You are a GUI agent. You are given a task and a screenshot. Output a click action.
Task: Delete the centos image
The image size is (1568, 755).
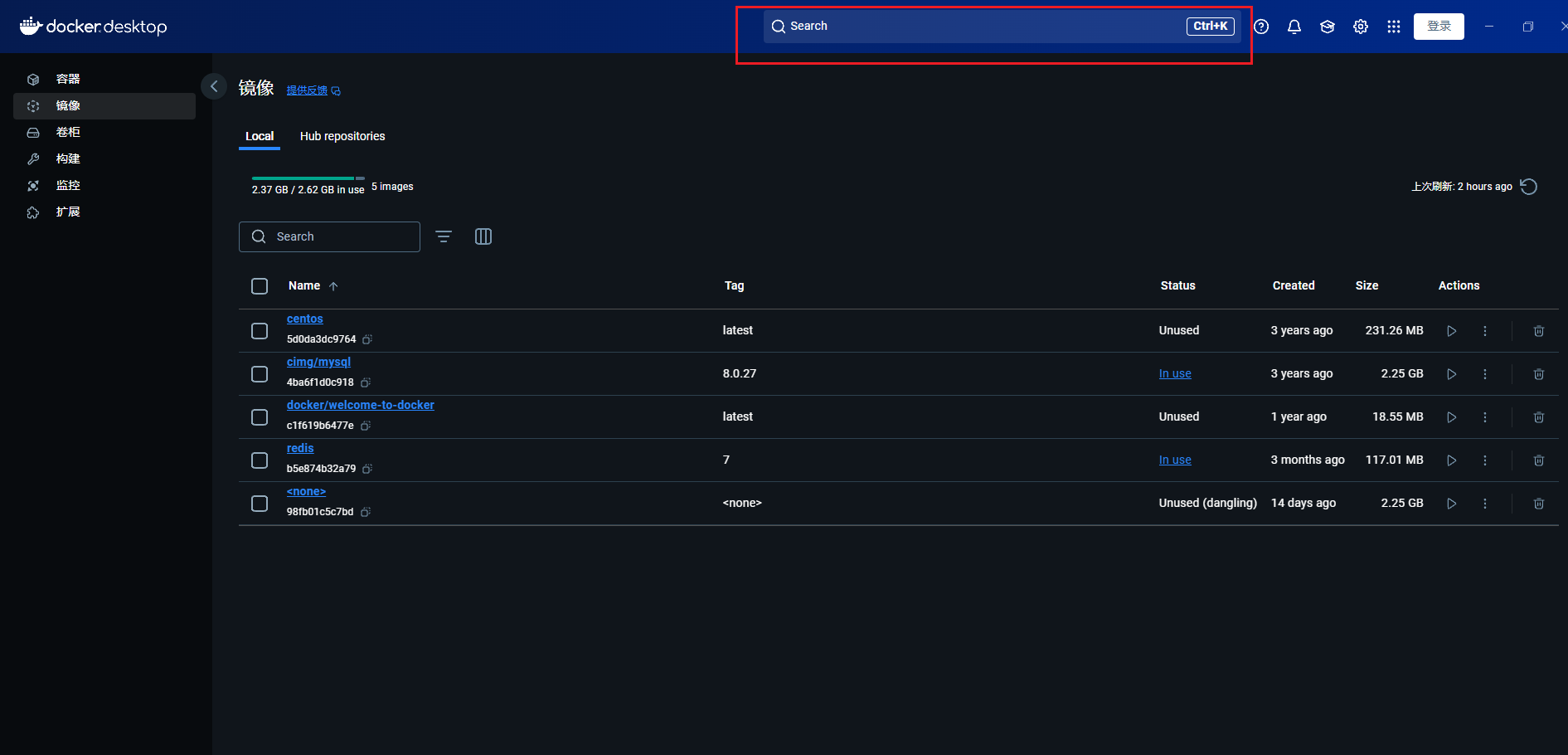point(1539,331)
